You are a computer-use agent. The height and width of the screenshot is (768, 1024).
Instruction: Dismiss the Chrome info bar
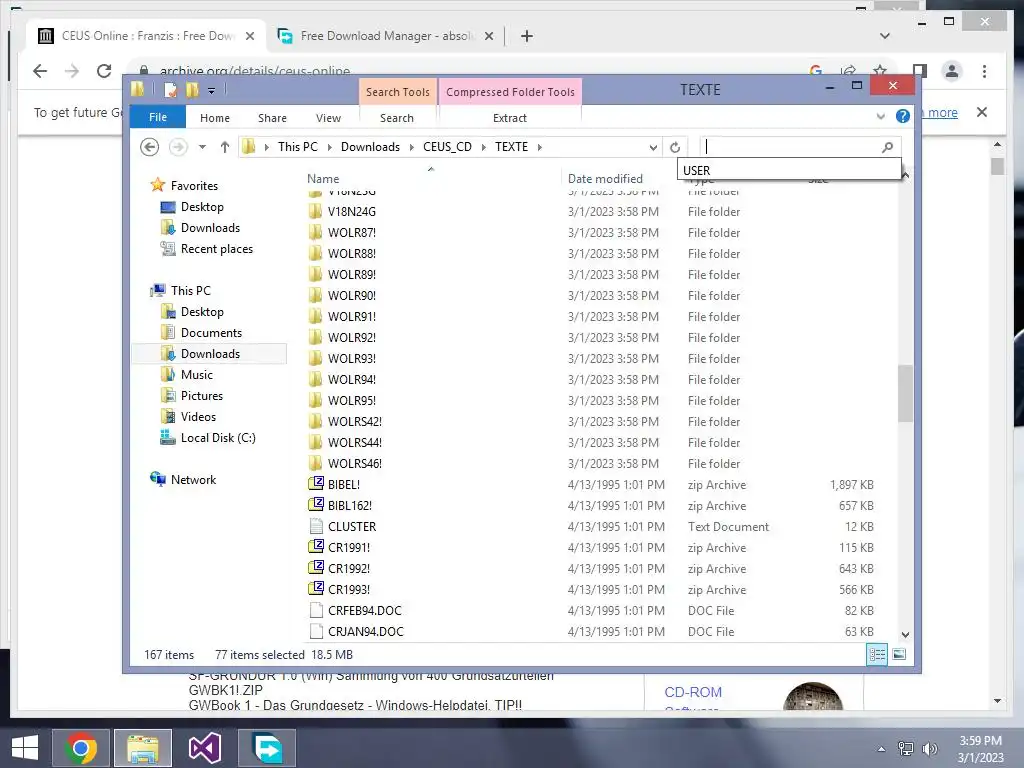click(982, 112)
